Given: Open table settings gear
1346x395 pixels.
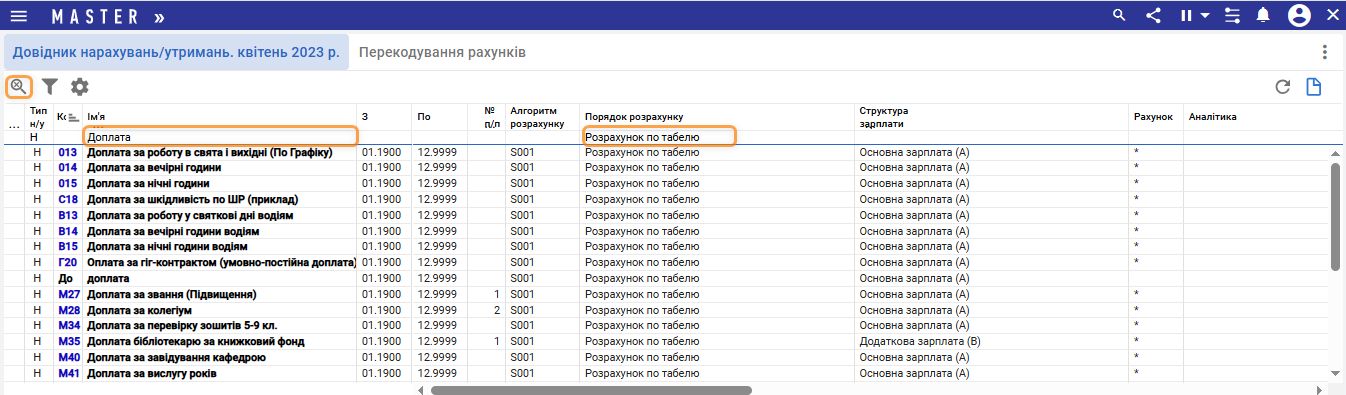Looking at the screenshot, I should pyautogui.click(x=79, y=87).
